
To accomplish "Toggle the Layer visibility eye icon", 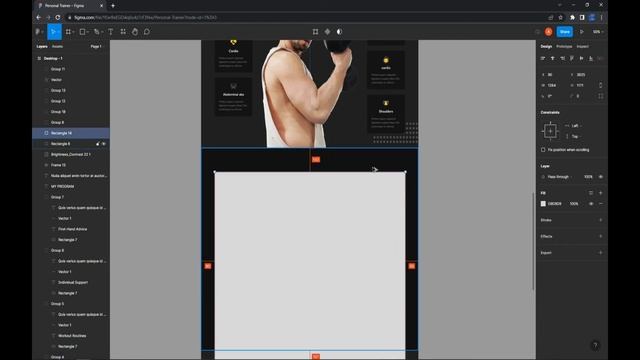I will 600,177.
